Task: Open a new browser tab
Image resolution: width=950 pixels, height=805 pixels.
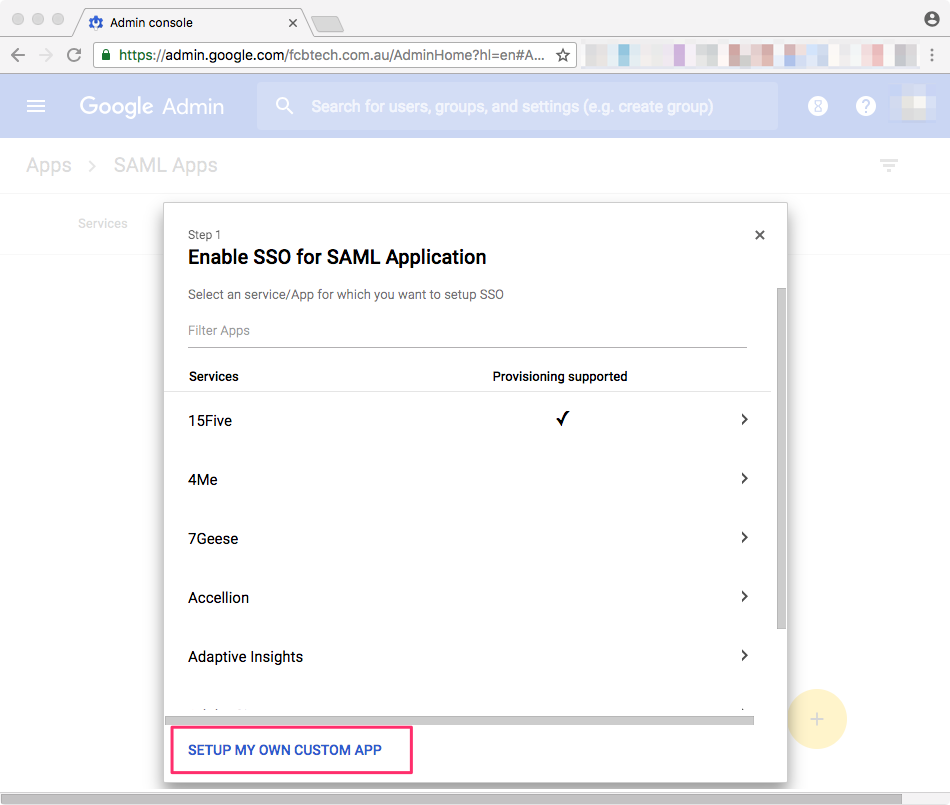Action: pyautogui.click(x=327, y=24)
